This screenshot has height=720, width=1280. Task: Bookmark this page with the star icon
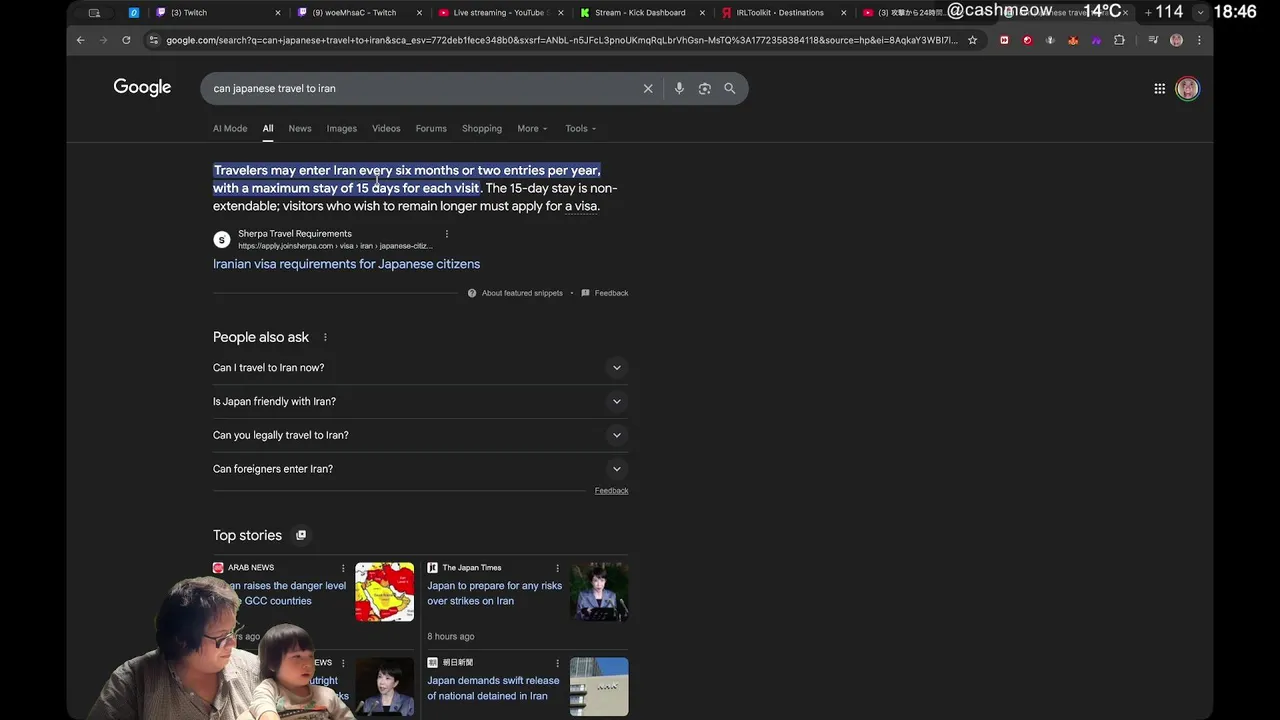[x=972, y=40]
